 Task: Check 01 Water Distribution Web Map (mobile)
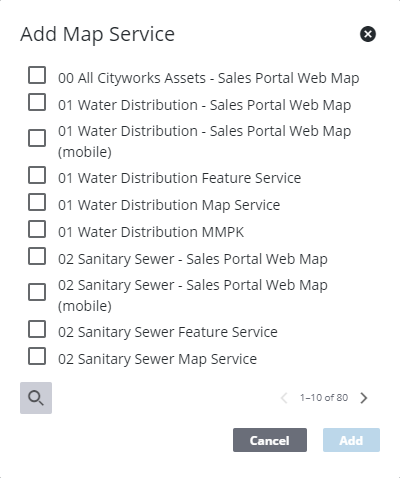(x=37, y=138)
